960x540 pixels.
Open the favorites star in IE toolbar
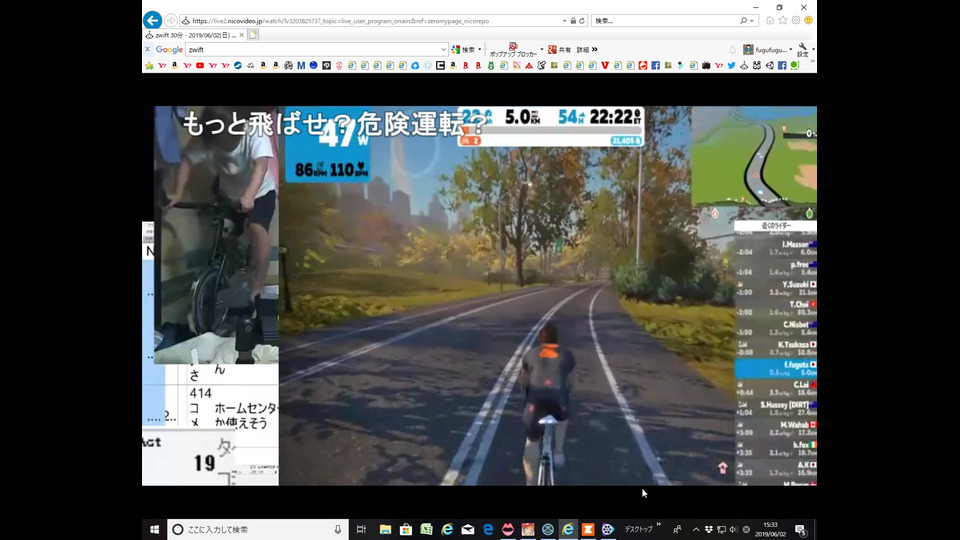tap(782, 21)
